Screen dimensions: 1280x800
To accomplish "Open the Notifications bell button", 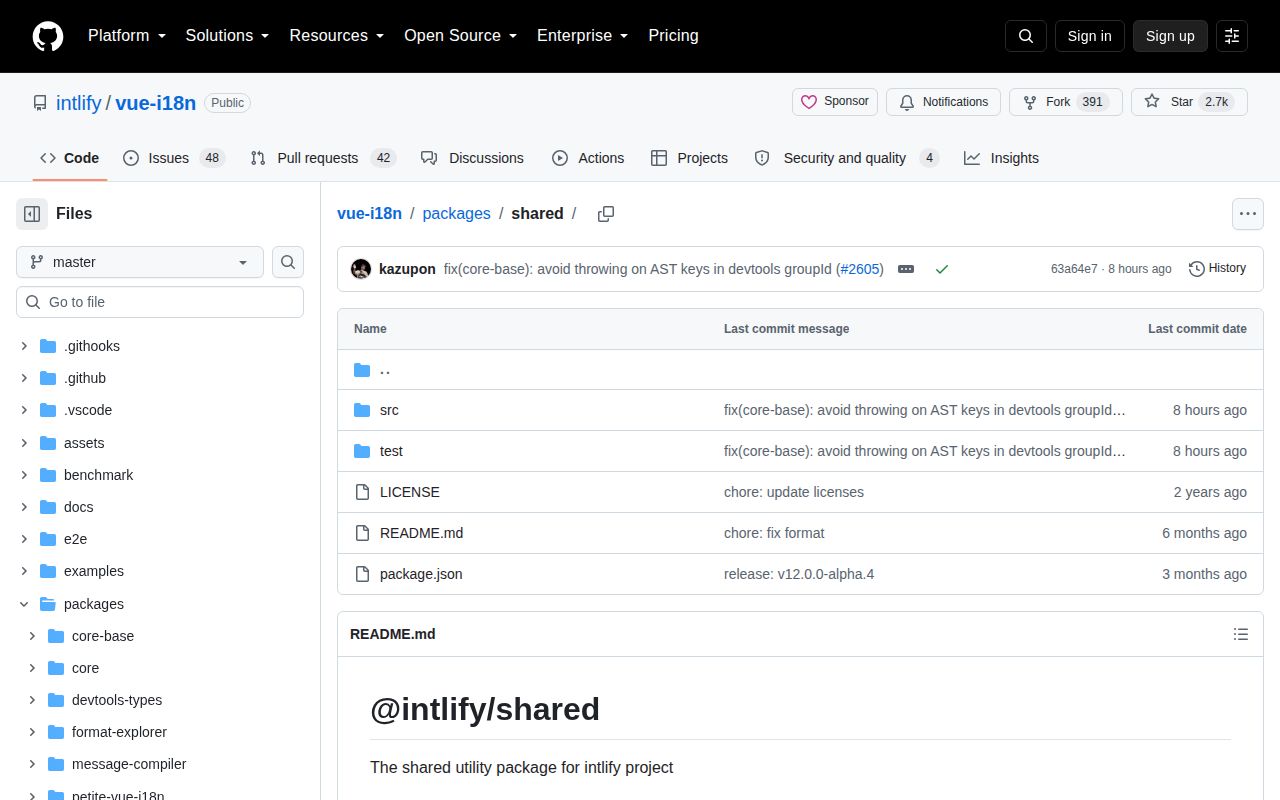I will [x=943, y=102].
